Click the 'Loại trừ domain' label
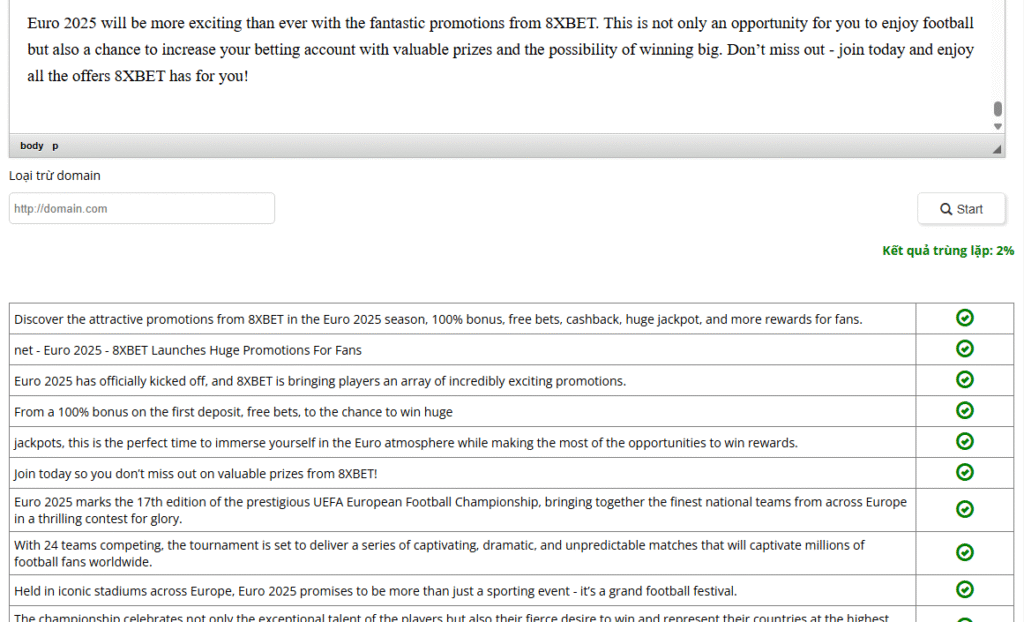 coord(55,176)
